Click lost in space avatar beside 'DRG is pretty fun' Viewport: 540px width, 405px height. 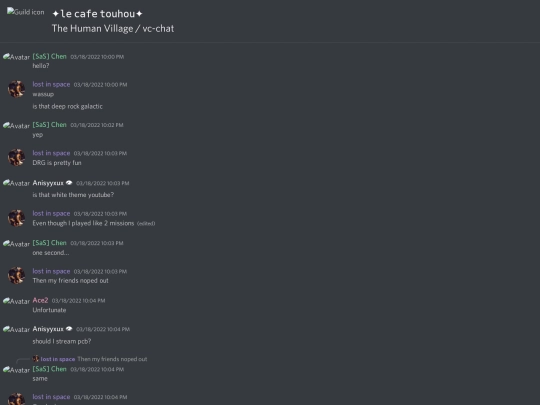(16, 157)
